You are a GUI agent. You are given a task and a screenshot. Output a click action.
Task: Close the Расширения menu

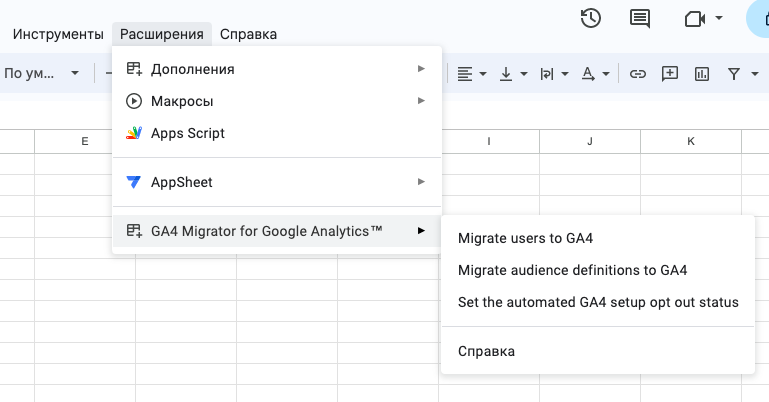[162, 34]
